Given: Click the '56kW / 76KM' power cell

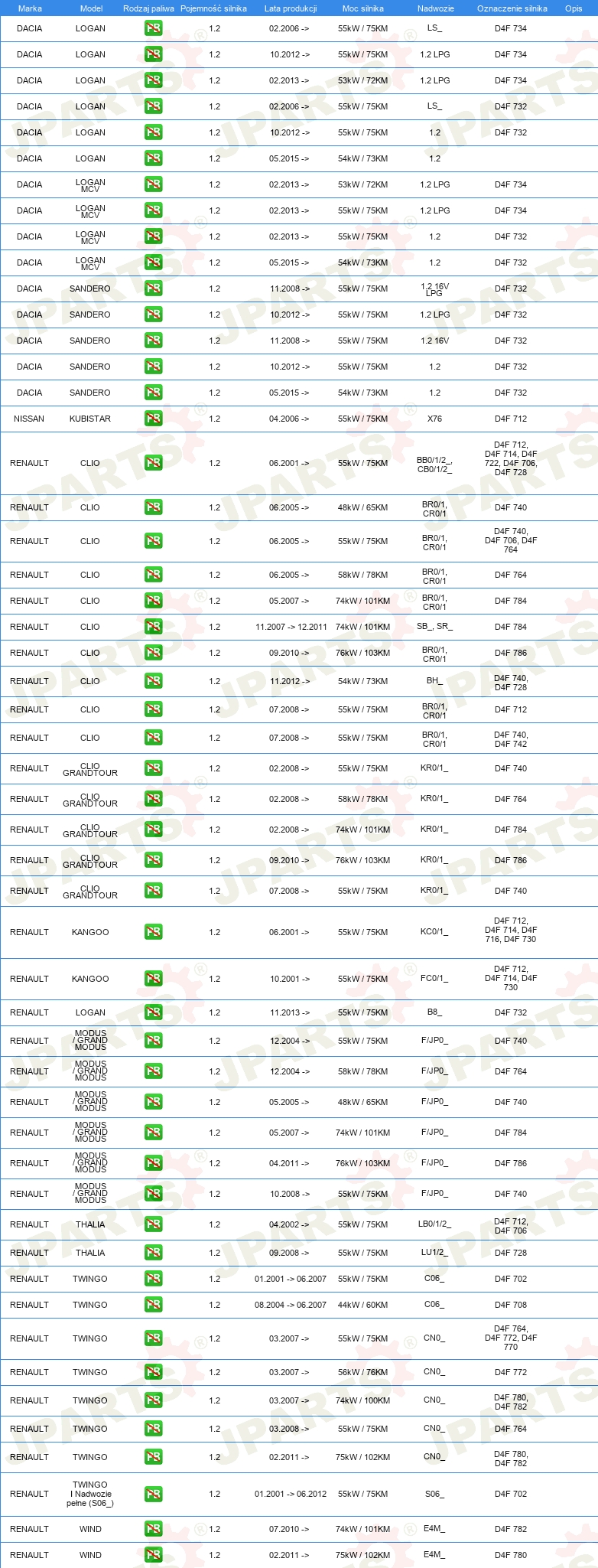Looking at the screenshot, I should coord(363,1372).
